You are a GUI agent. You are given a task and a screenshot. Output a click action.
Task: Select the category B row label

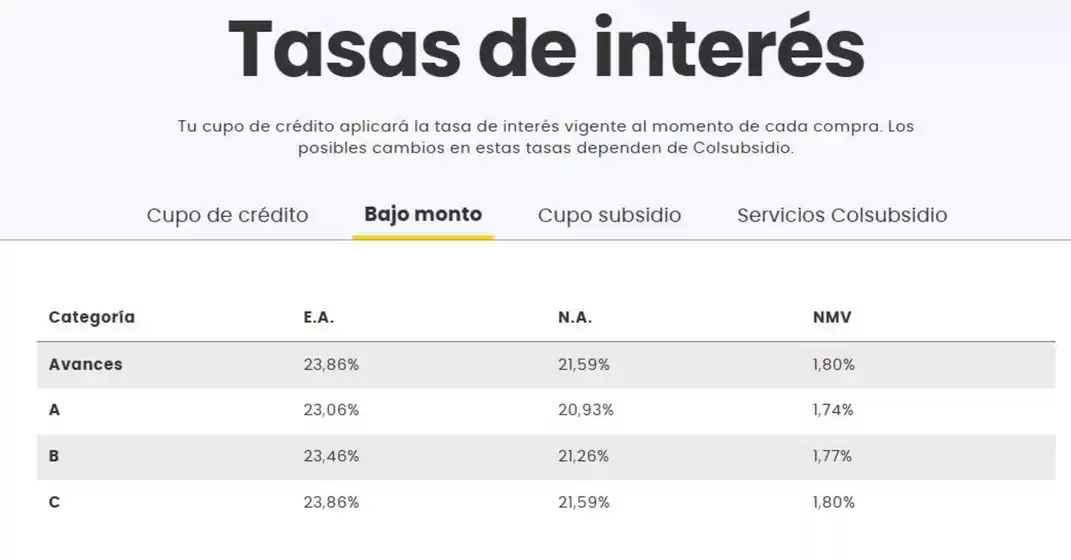point(54,456)
